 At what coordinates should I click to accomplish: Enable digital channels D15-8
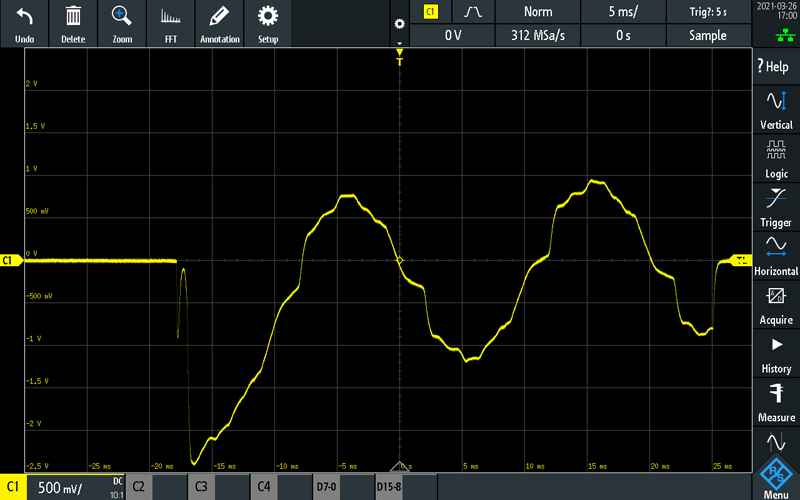point(389,486)
